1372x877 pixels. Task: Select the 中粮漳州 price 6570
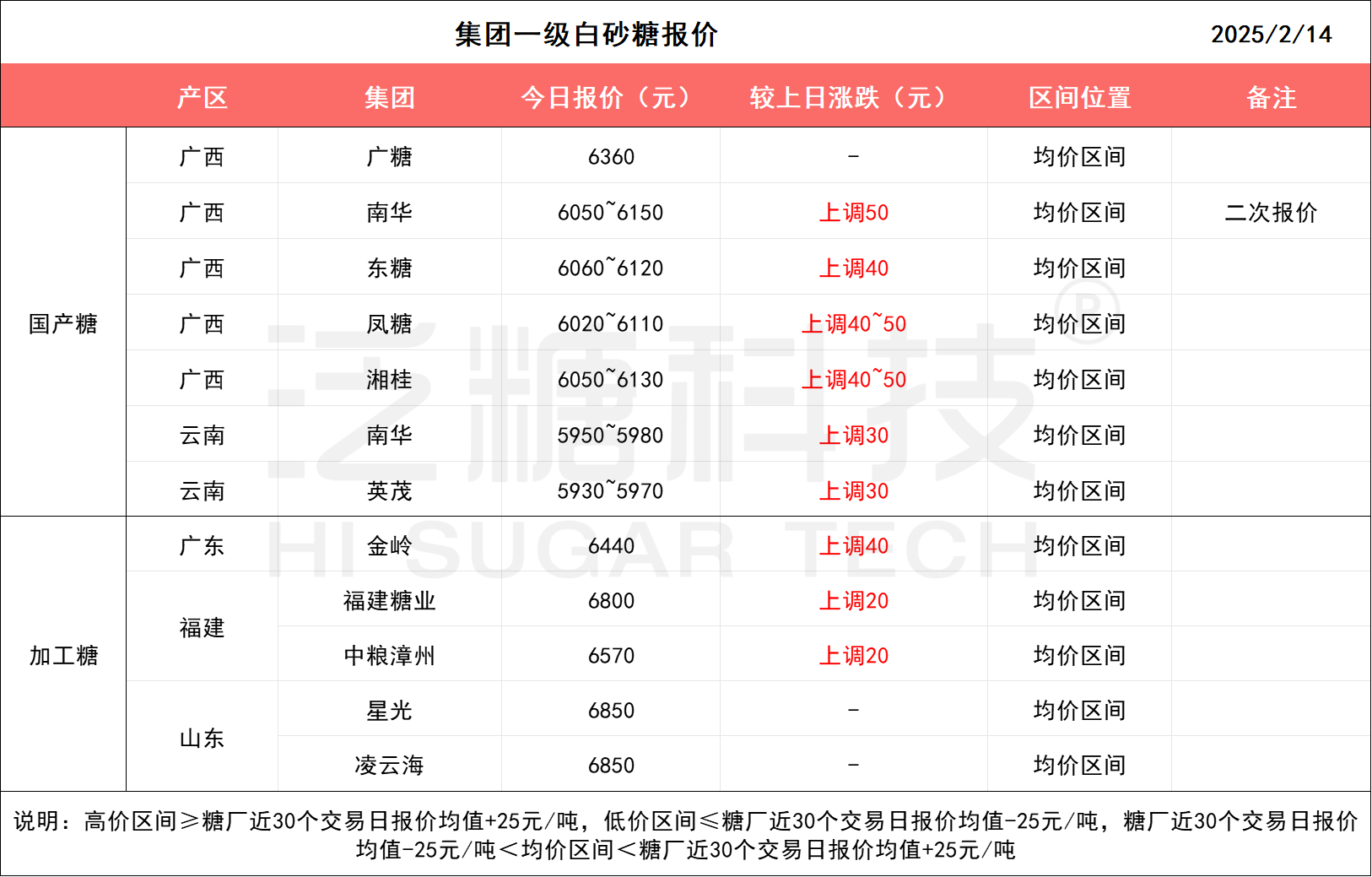pyautogui.click(x=611, y=656)
